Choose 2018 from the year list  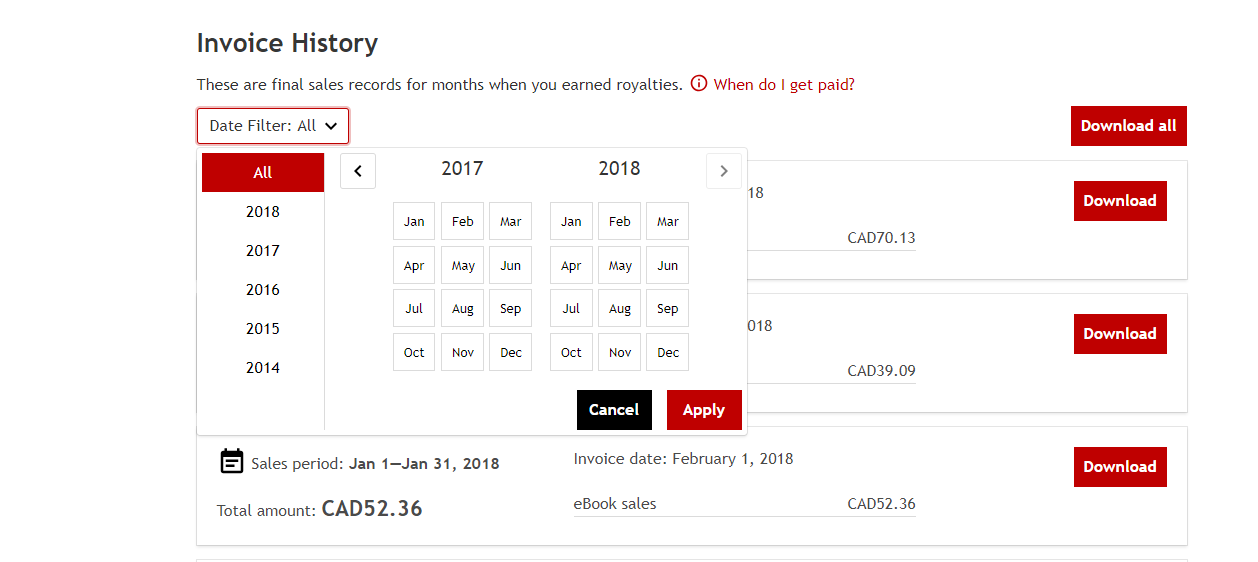[263, 211]
